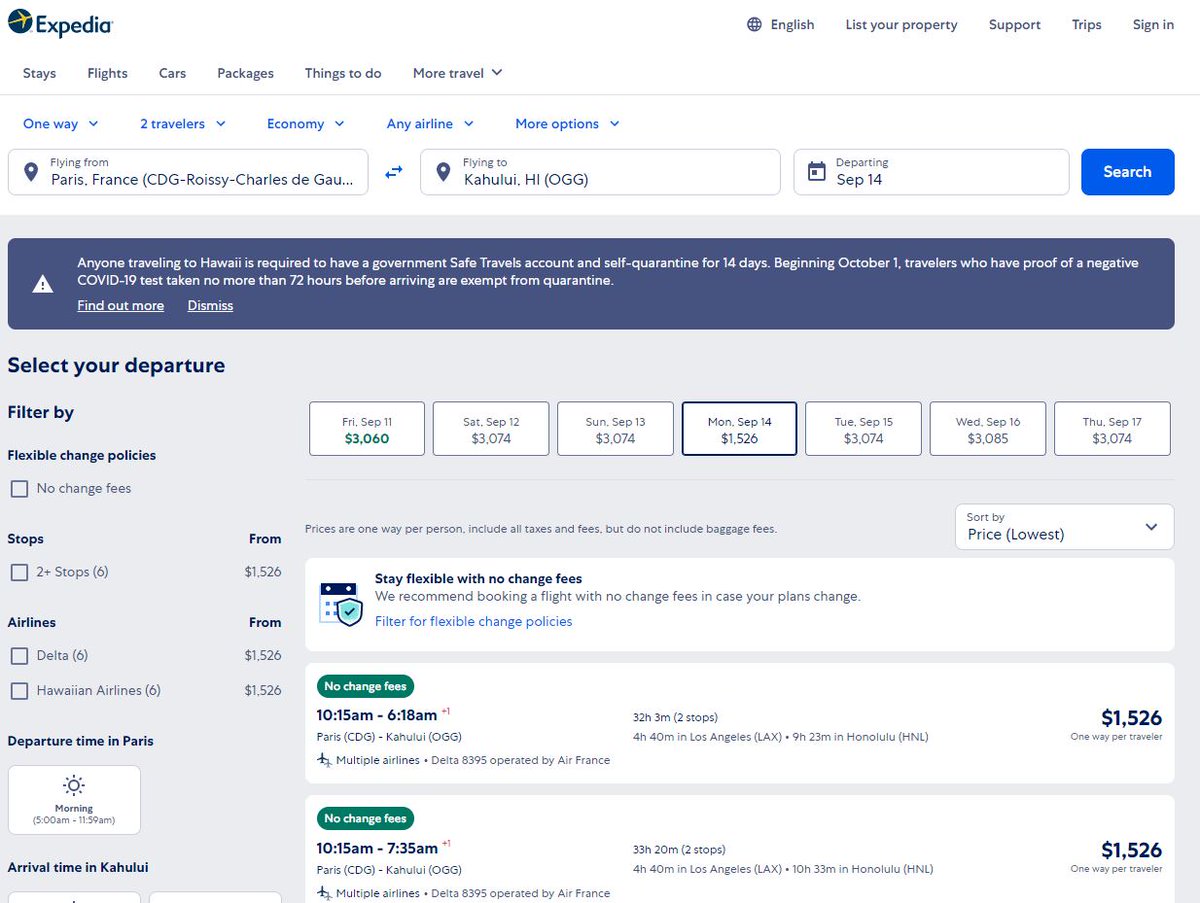The width and height of the screenshot is (1200, 903).
Task: Click the calendar shield flexible fees icon
Action: (340, 604)
